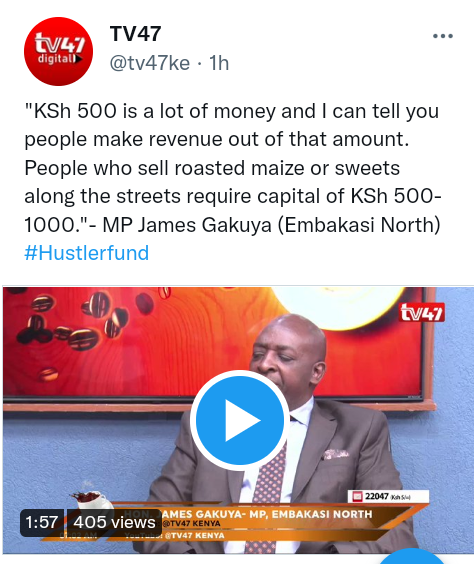
Task: Click the tv47 watermark logo in video corner
Action: (421, 312)
